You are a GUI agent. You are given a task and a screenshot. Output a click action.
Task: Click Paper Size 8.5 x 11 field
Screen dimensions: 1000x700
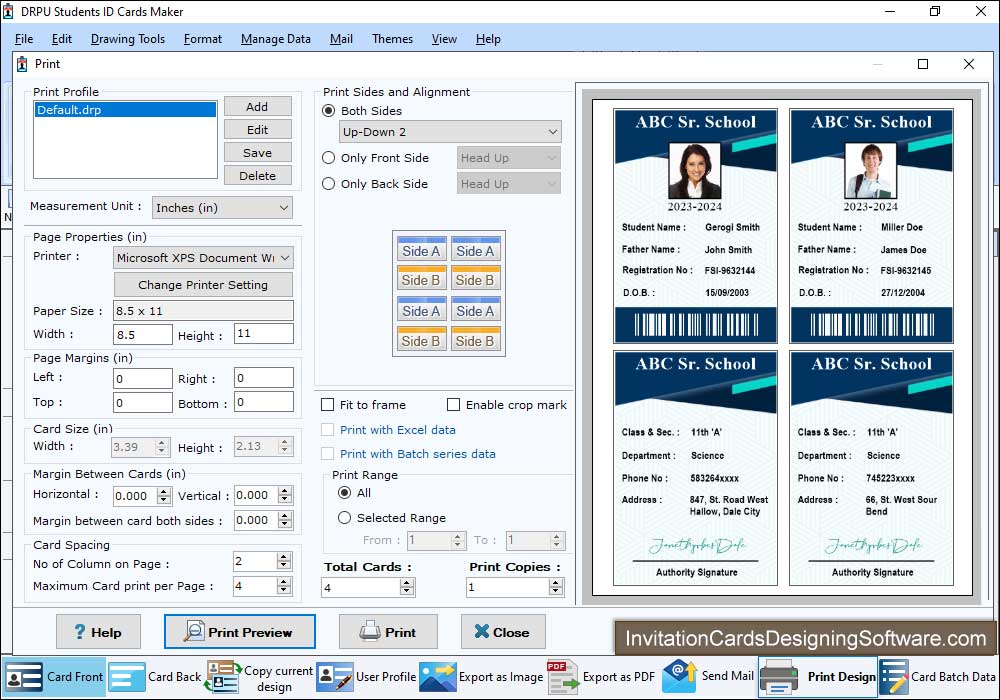coord(203,310)
